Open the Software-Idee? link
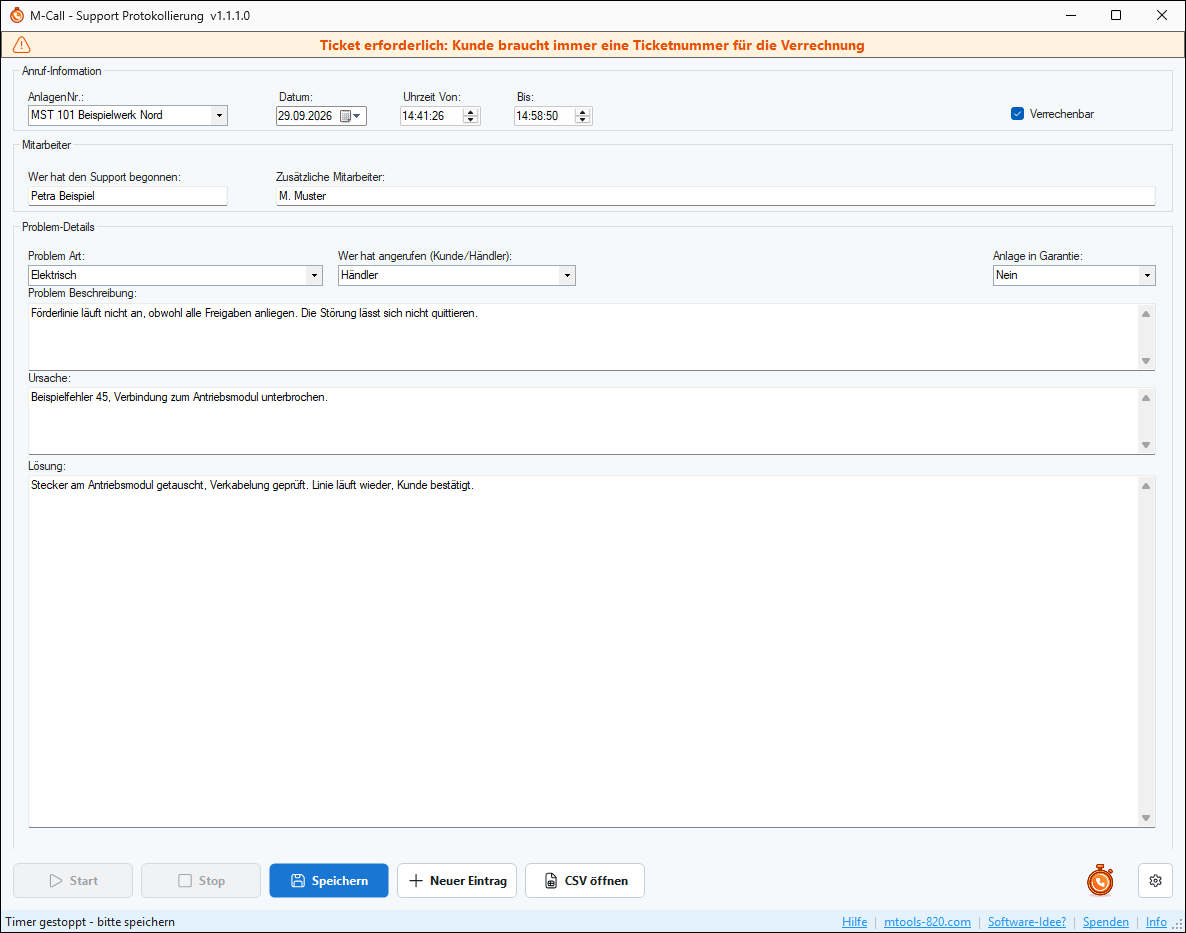This screenshot has width=1186, height=933. [1027, 922]
